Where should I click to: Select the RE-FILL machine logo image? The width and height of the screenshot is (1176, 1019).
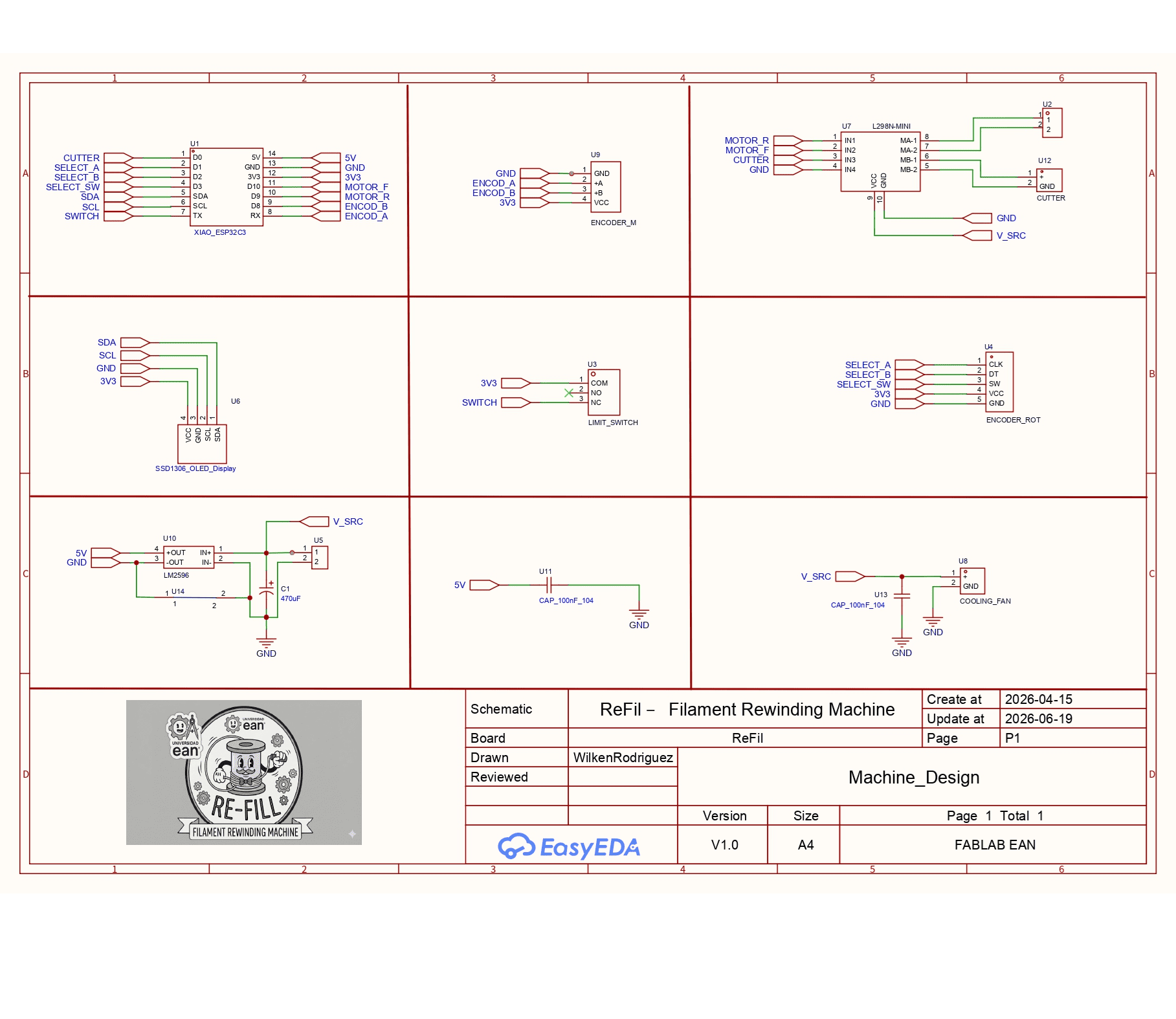point(244,772)
